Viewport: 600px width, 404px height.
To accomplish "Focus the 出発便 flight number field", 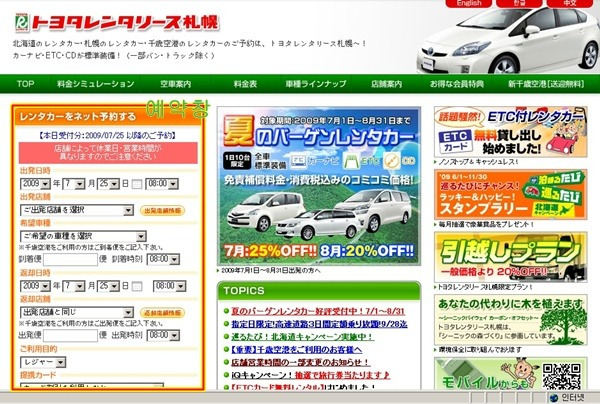I will coord(70,336).
